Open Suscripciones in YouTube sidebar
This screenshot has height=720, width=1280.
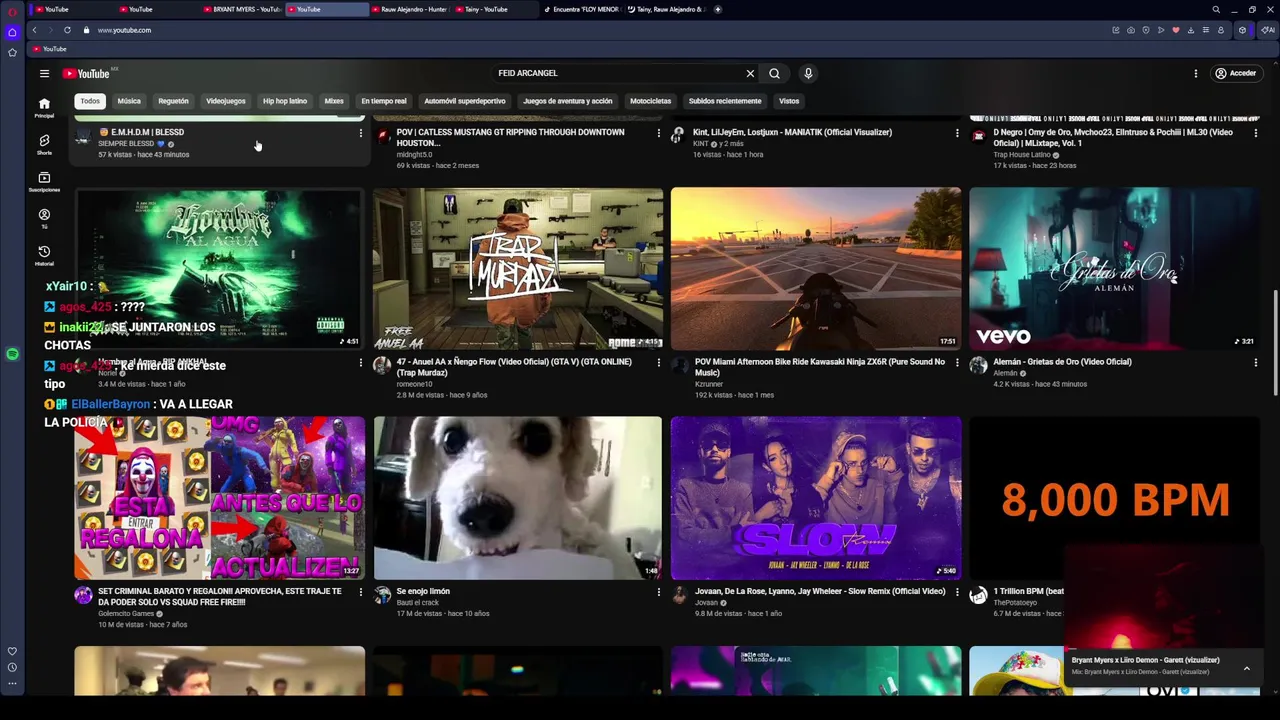[x=44, y=181]
